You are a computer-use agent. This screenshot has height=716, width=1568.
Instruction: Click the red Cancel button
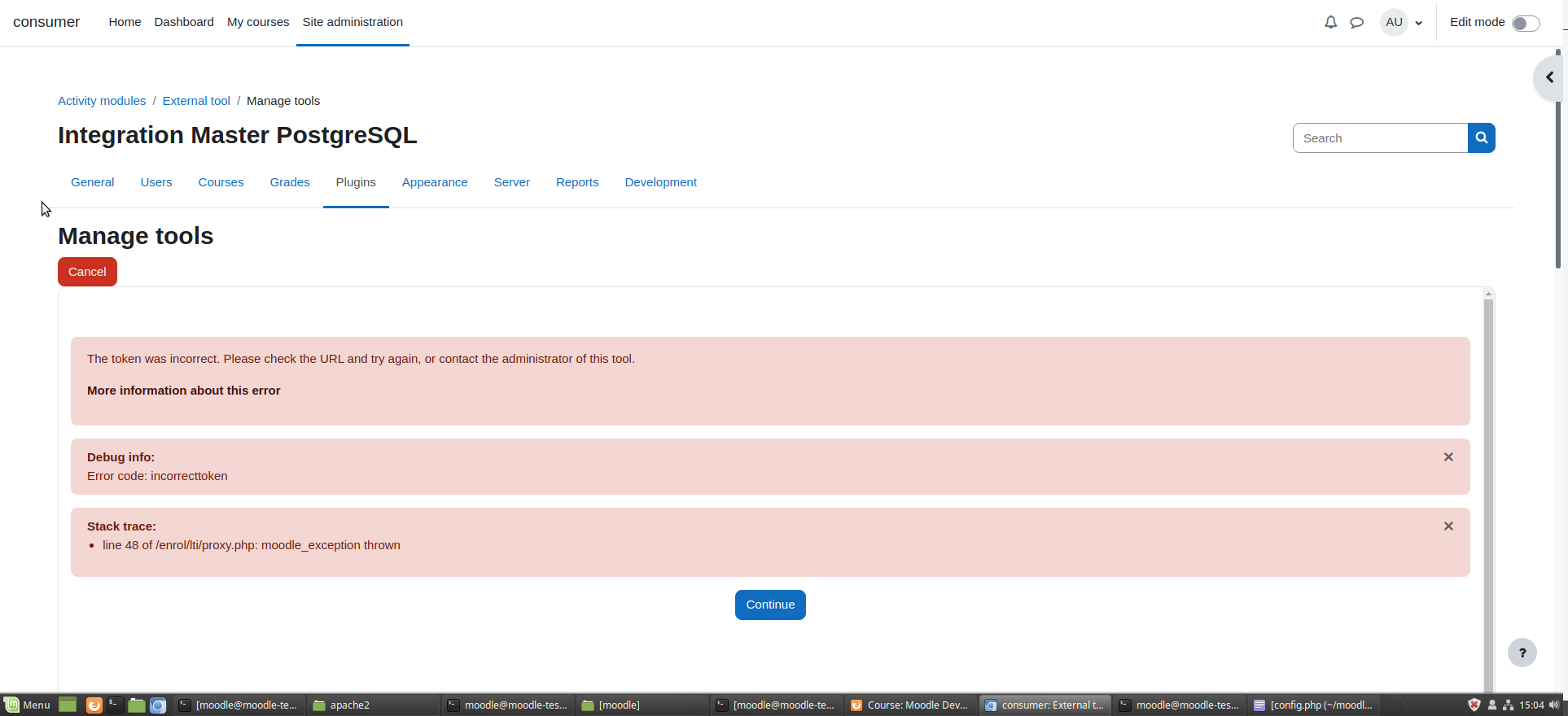[x=87, y=272]
